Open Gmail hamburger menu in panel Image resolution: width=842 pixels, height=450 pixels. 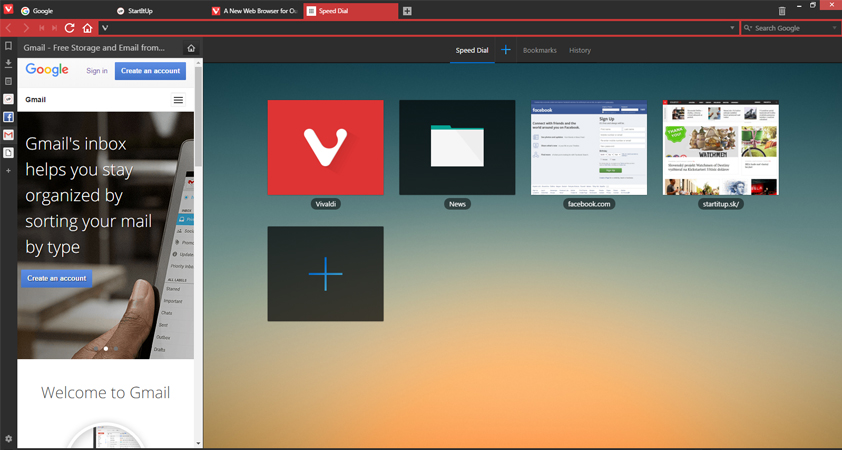(x=178, y=100)
